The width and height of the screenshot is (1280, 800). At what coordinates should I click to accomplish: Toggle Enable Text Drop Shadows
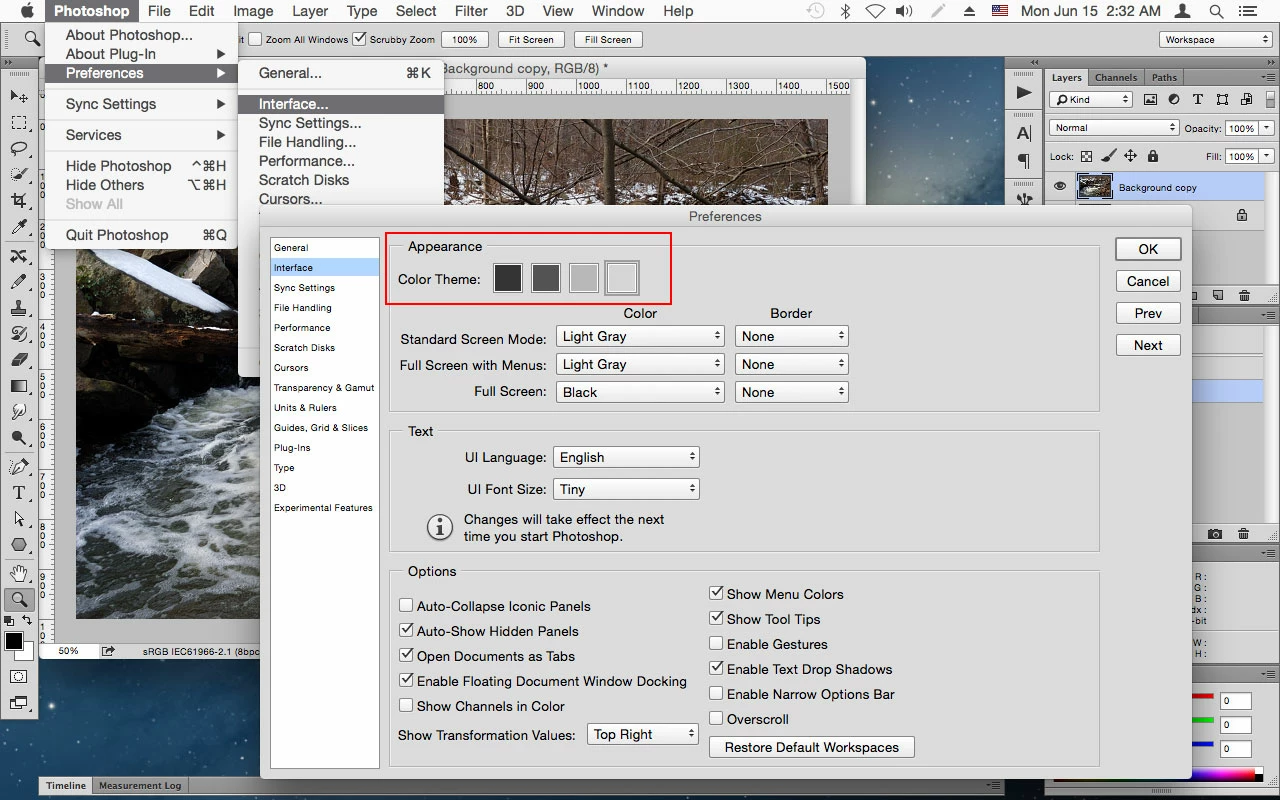click(716, 669)
